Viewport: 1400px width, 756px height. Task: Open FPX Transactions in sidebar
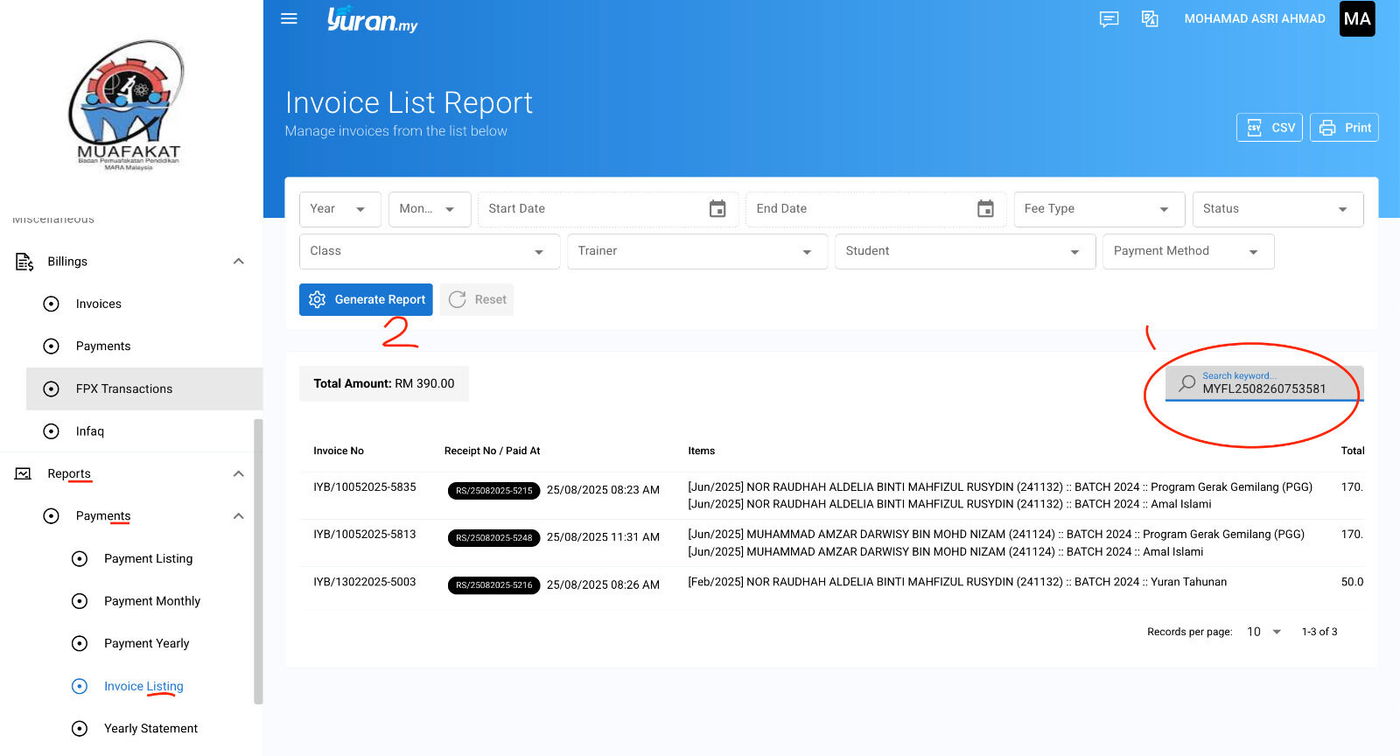[x=124, y=389]
